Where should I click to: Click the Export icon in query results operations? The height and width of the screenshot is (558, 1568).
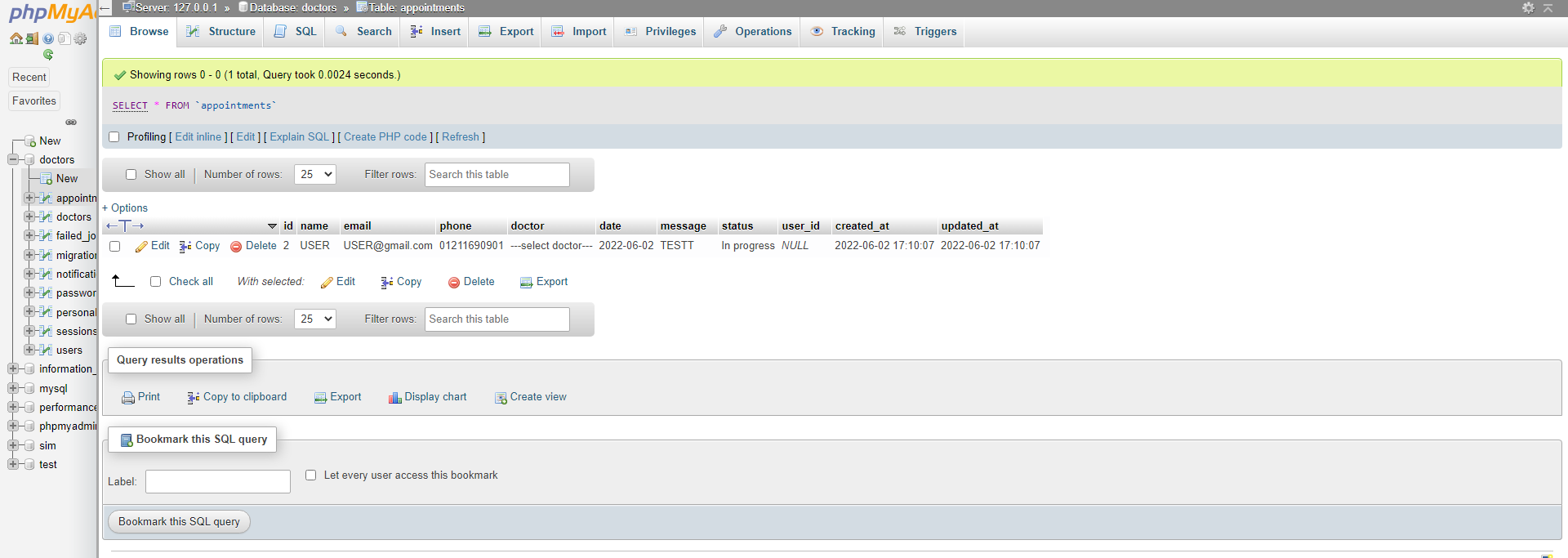coord(320,398)
